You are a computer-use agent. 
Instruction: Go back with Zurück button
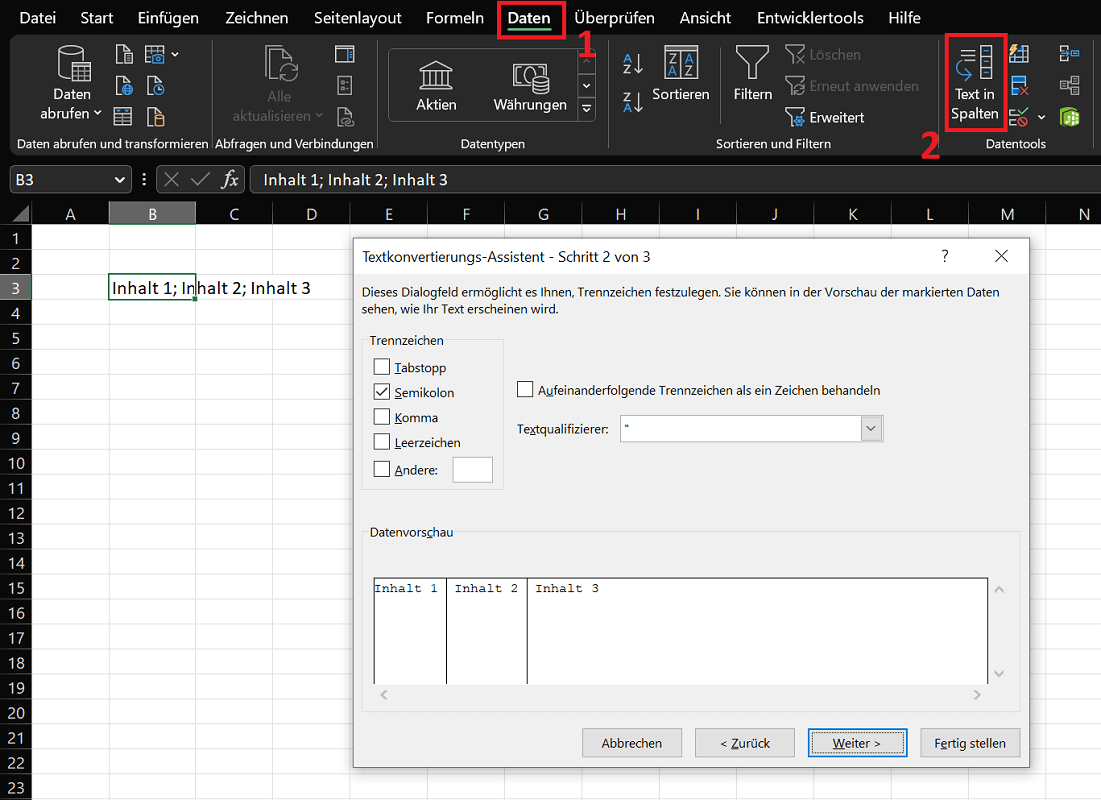click(x=744, y=742)
